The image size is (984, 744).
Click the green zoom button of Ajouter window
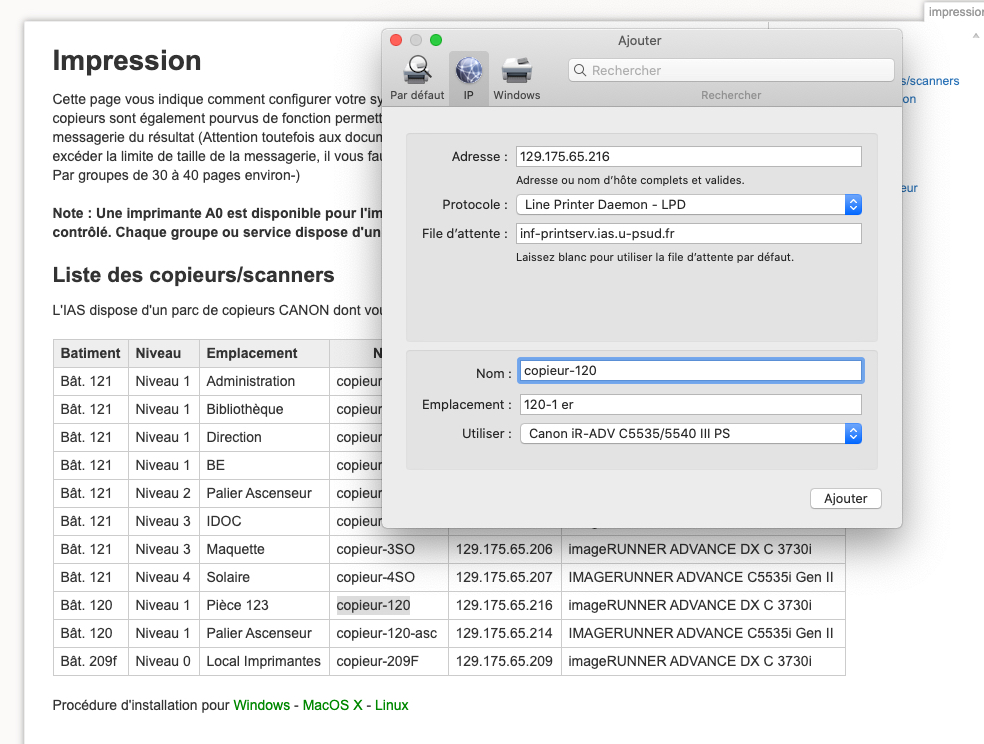pyautogui.click(x=436, y=40)
